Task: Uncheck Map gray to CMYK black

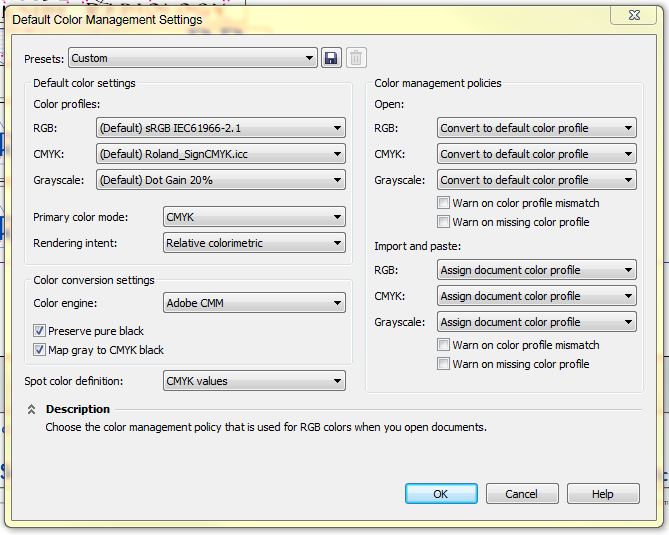Action: pos(39,350)
